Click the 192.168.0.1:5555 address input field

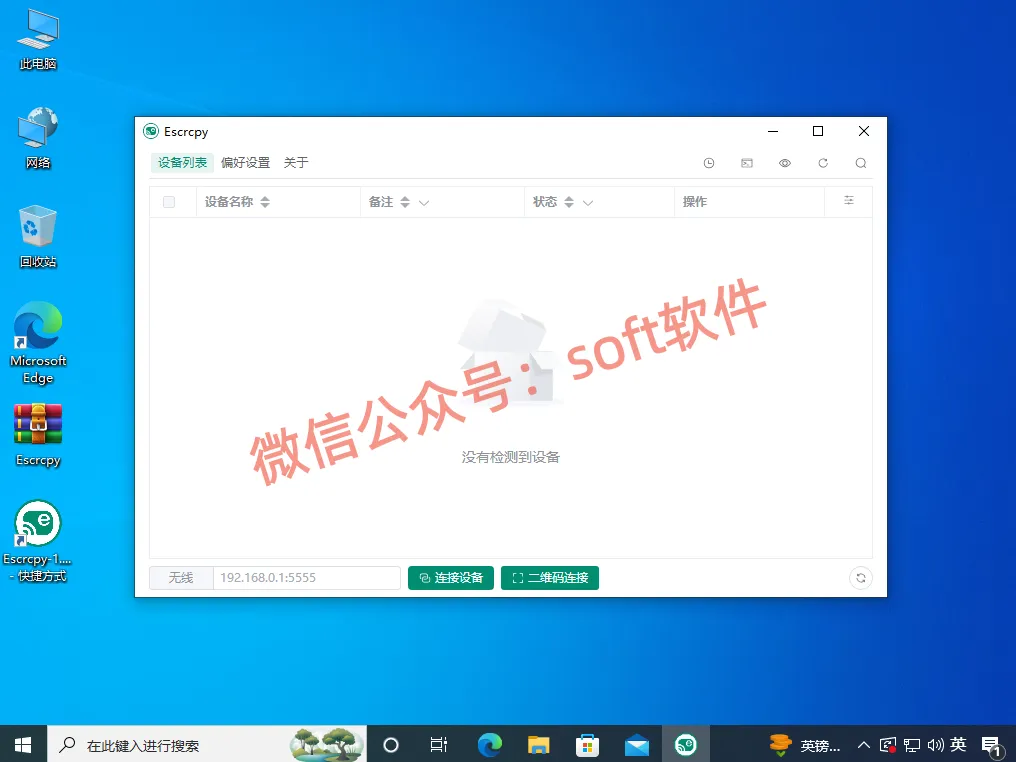pos(306,578)
